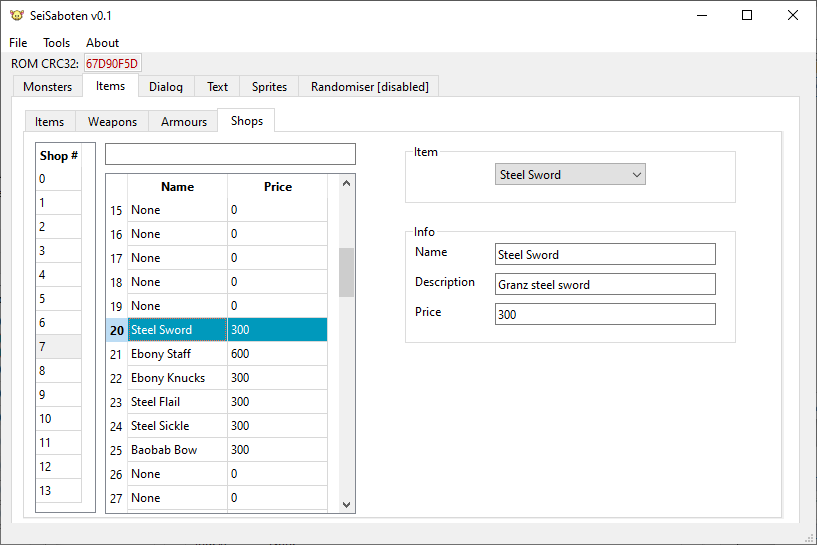The height and width of the screenshot is (545, 817).
Task: Open the Tools menu
Action: point(56,43)
